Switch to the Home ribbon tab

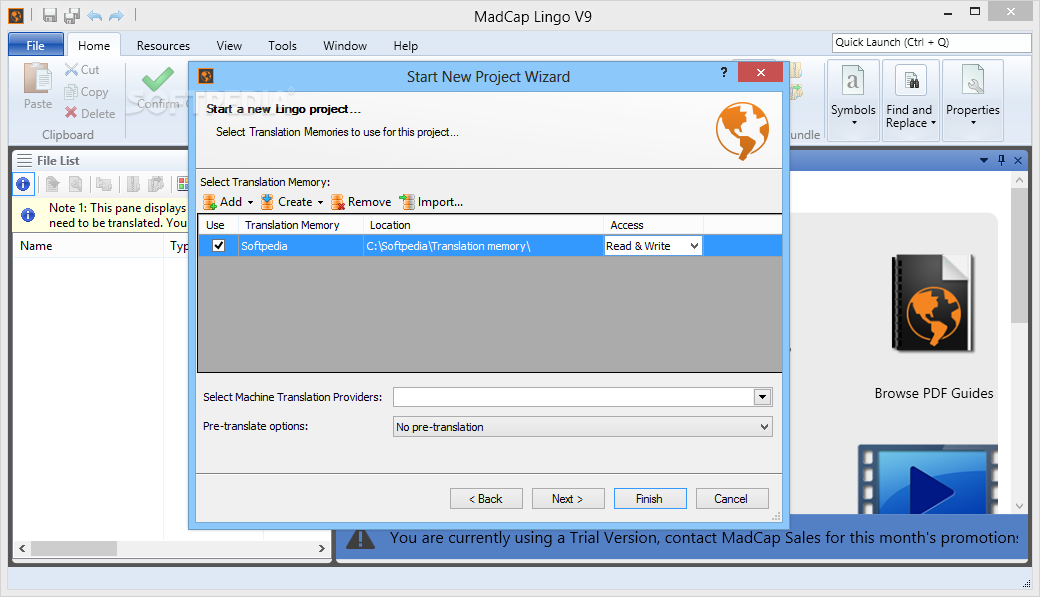click(94, 45)
